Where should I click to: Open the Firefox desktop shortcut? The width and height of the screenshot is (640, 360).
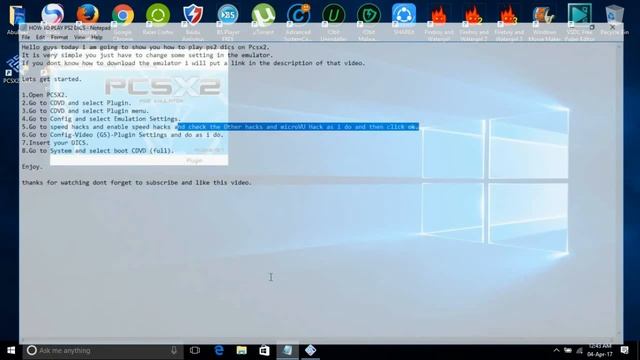pyautogui.click(x=87, y=15)
